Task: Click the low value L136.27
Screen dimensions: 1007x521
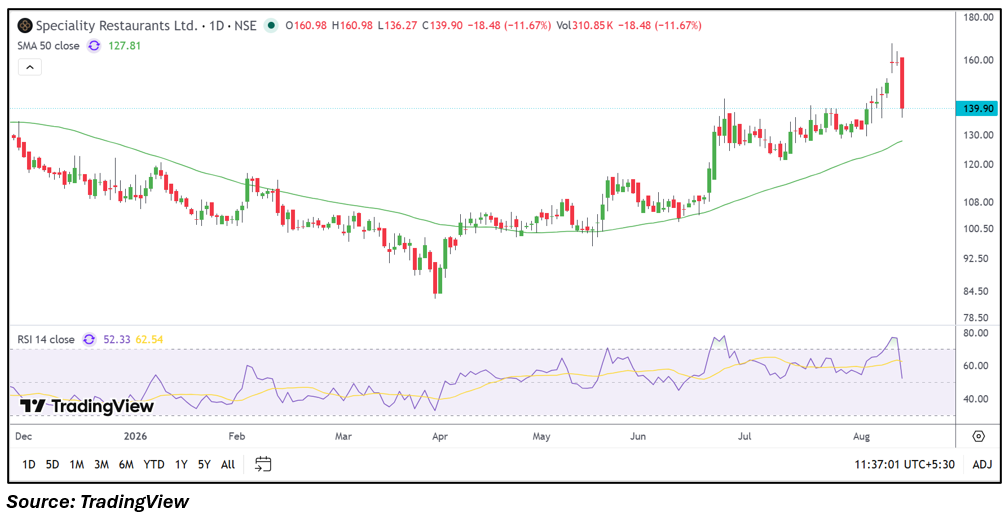Action: [x=399, y=26]
